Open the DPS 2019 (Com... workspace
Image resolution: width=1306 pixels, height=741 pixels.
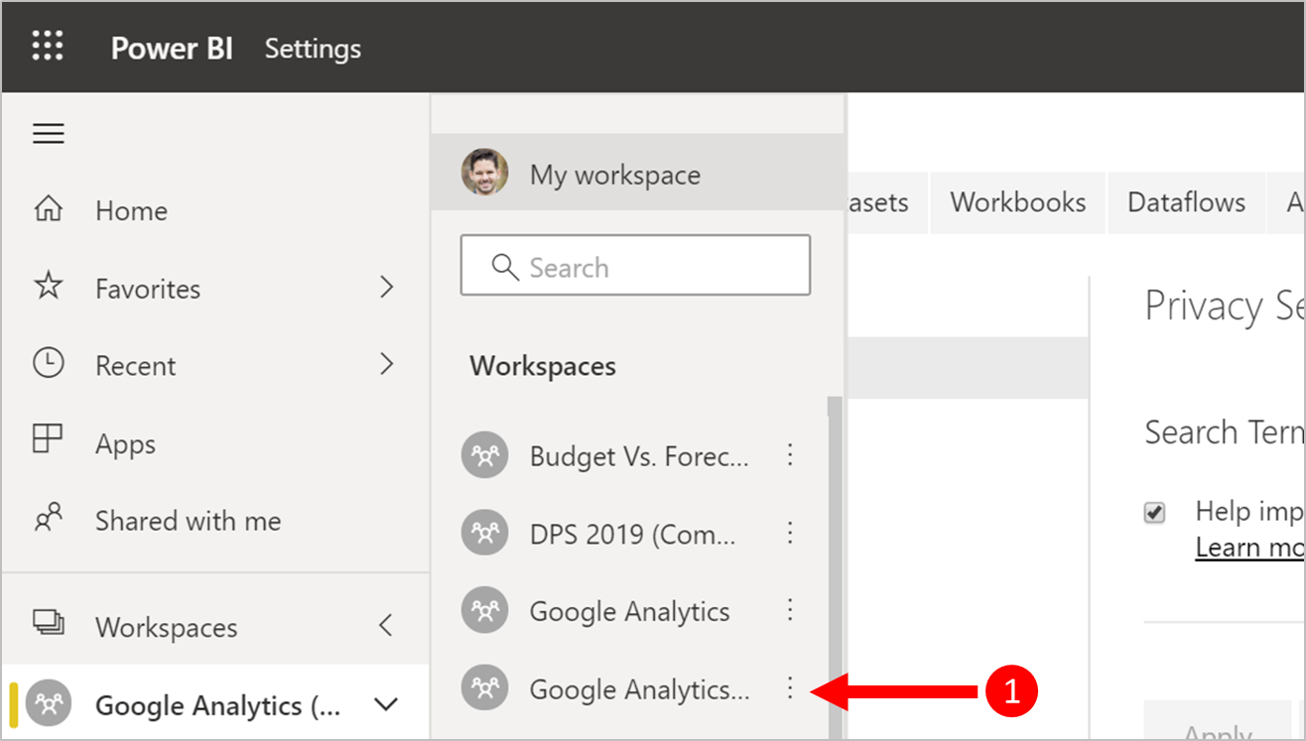tap(632, 534)
